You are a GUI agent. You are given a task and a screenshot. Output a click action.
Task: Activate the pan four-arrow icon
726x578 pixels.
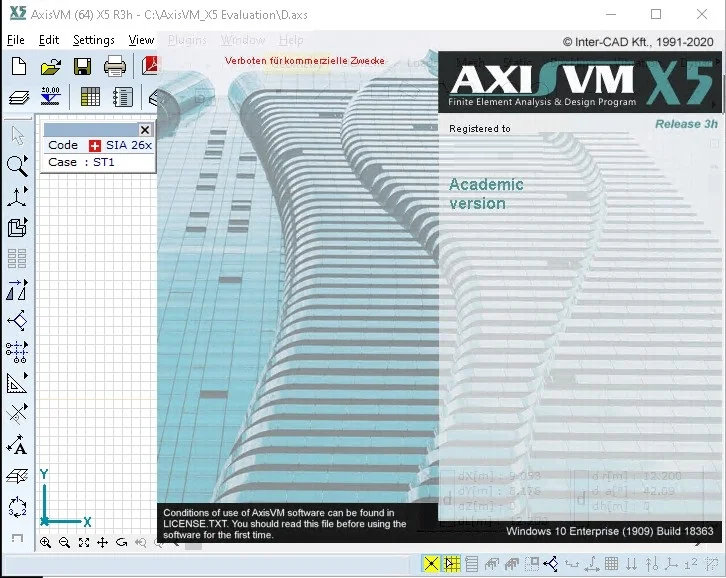[x=102, y=542]
